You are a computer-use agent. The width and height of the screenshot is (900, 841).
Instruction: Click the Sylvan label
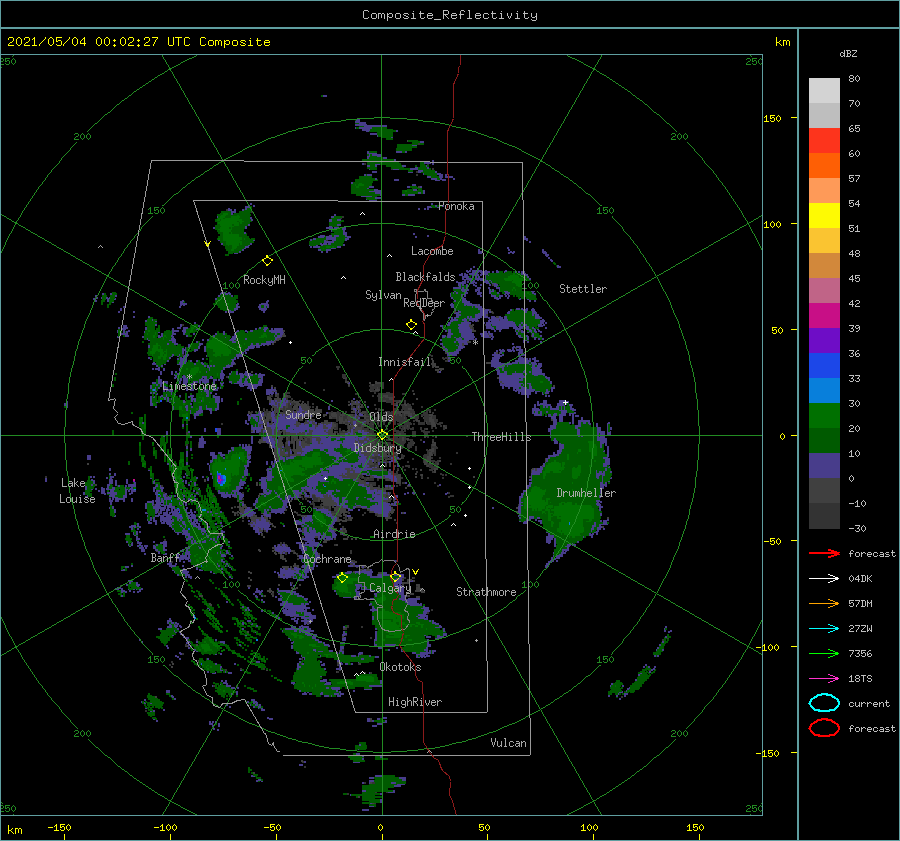click(383, 295)
